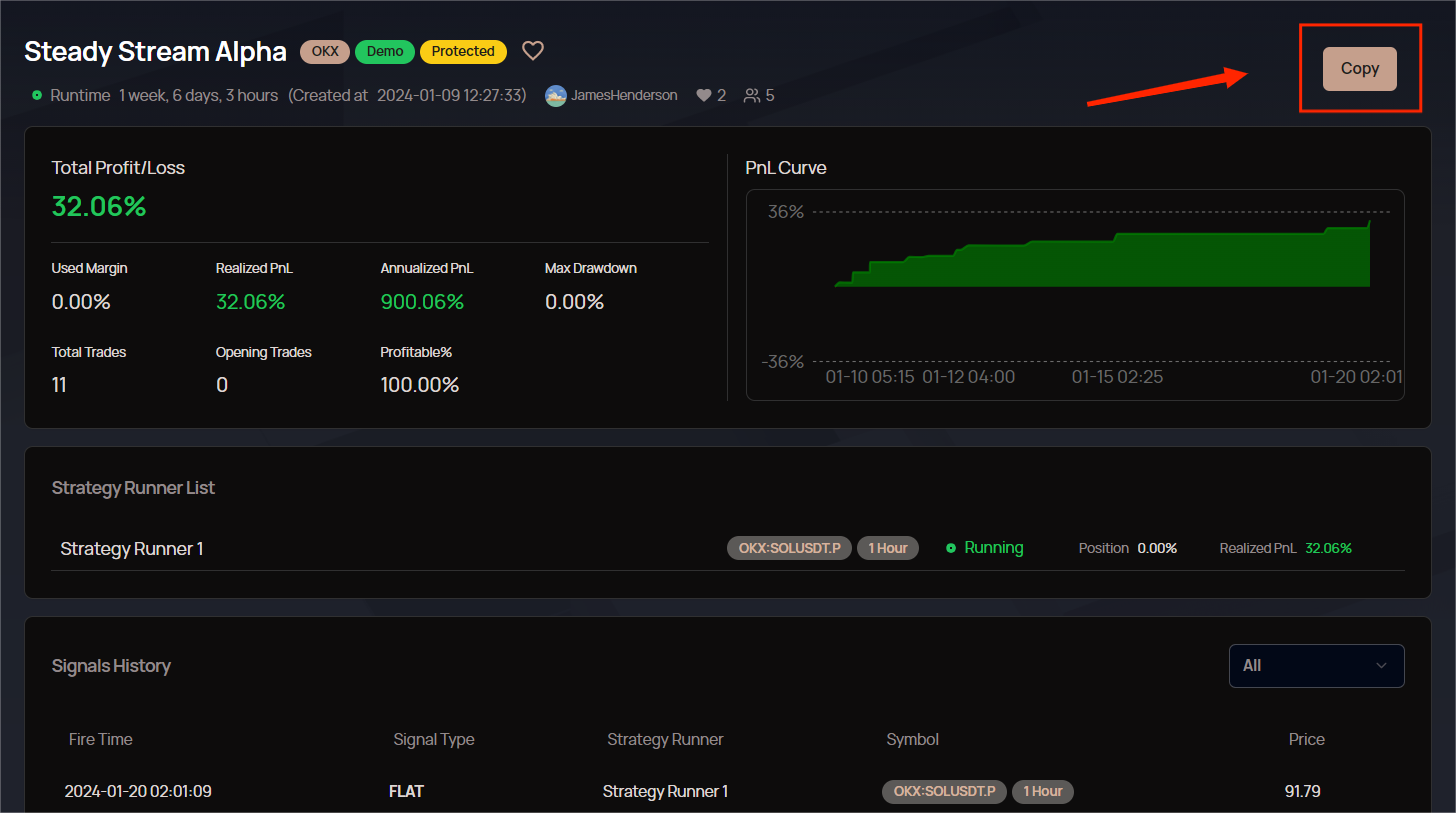Screen dimensions: 1456x813
Task: Click the green runtime status dot
Action: pyautogui.click(x=37, y=96)
